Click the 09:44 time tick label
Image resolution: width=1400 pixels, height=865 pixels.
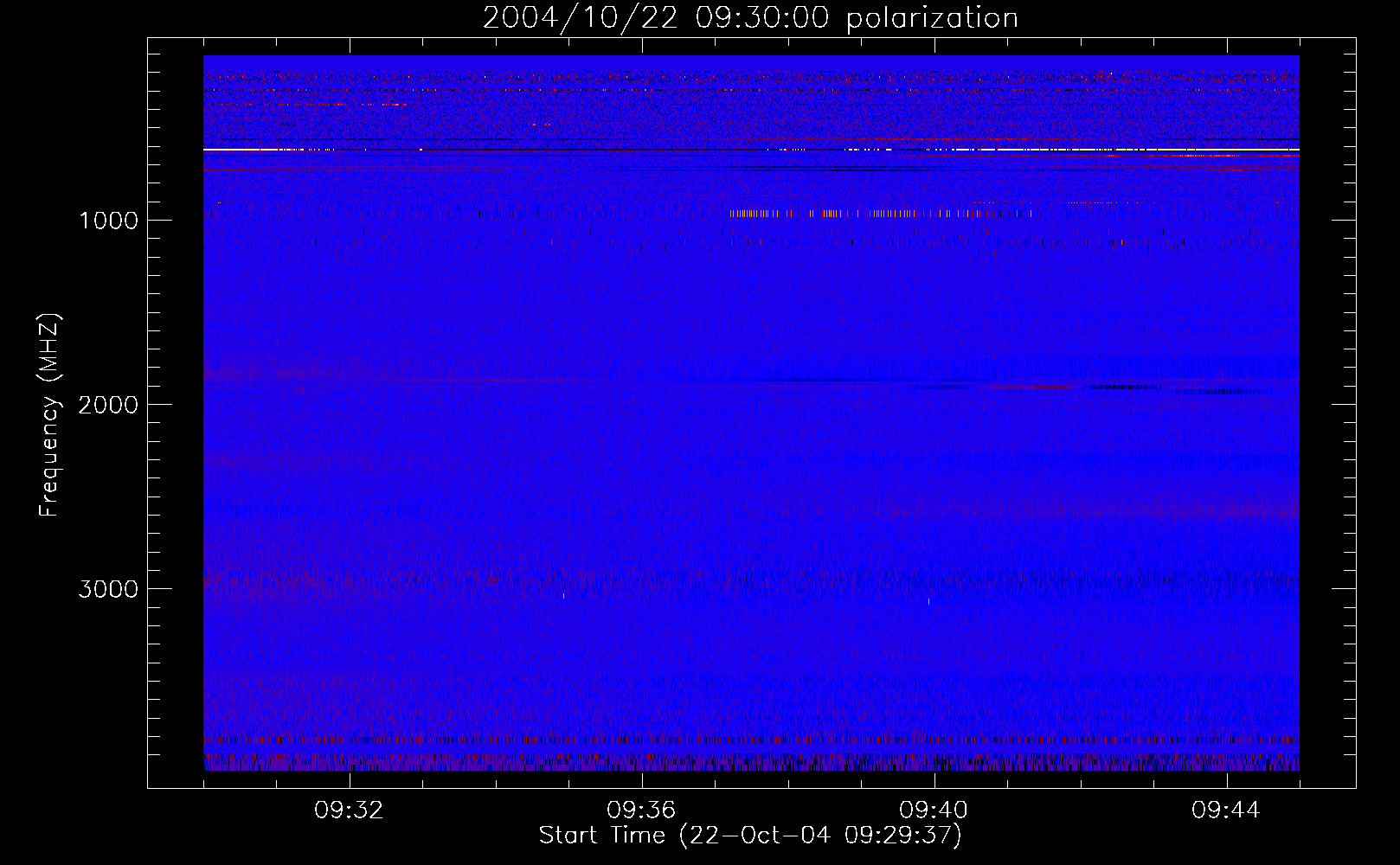click(1226, 811)
